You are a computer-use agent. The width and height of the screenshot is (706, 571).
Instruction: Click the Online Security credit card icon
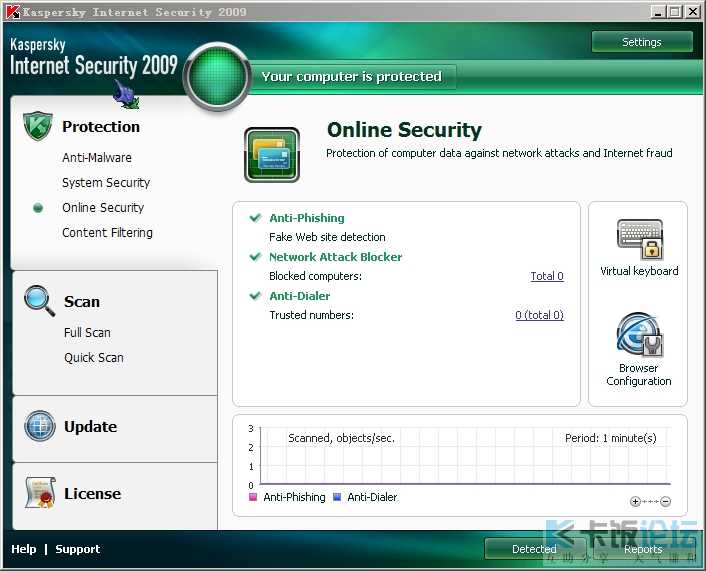pos(272,155)
